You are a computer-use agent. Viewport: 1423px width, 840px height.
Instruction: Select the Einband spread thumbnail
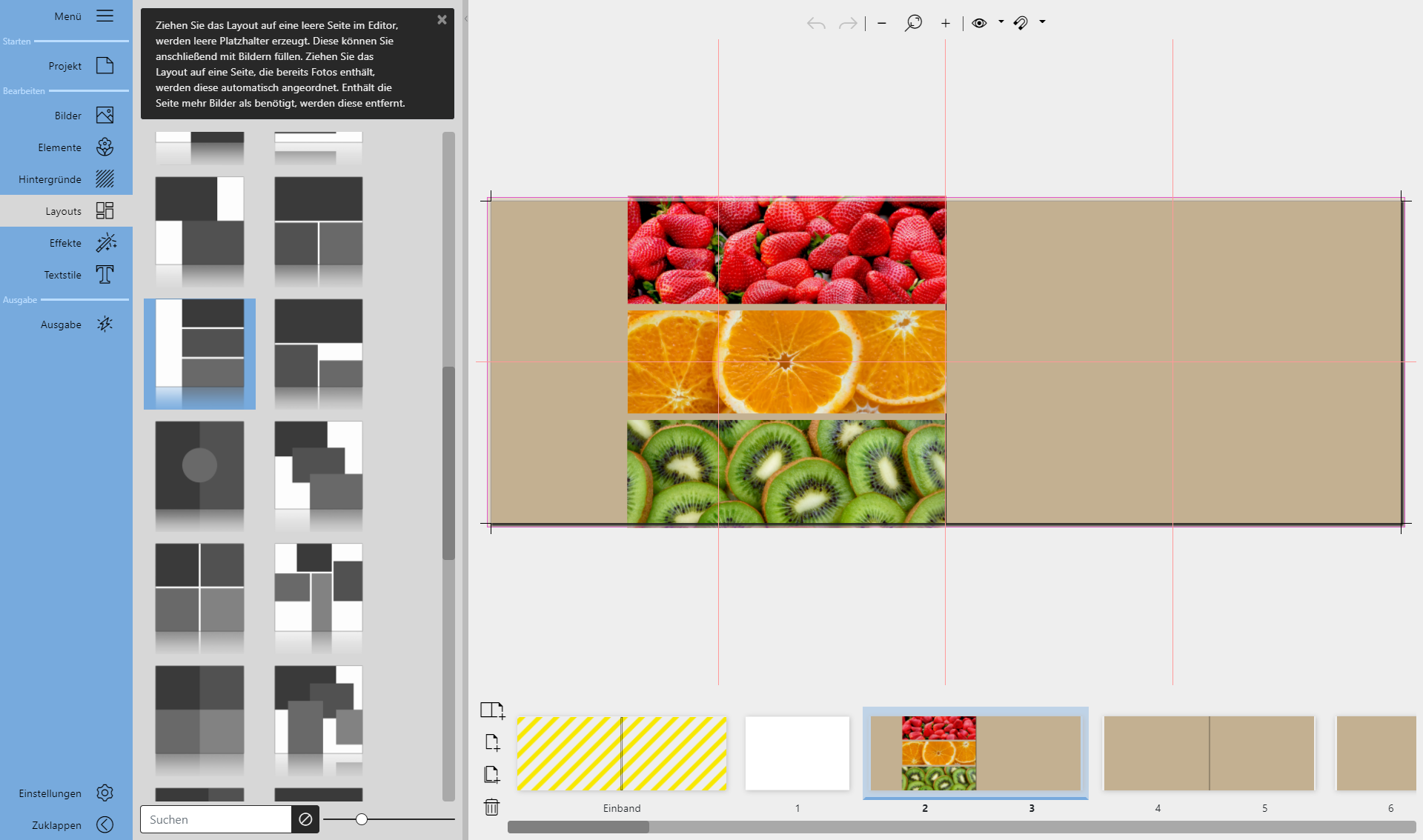(x=622, y=753)
